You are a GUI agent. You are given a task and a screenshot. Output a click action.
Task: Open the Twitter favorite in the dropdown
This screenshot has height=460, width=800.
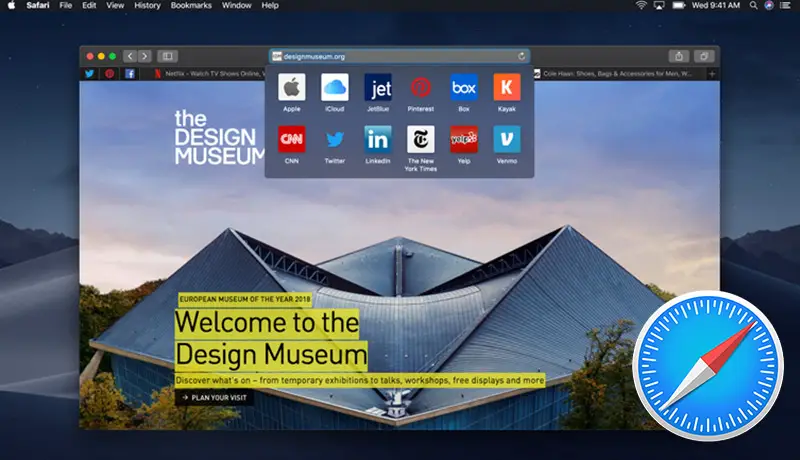coord(335,139)
